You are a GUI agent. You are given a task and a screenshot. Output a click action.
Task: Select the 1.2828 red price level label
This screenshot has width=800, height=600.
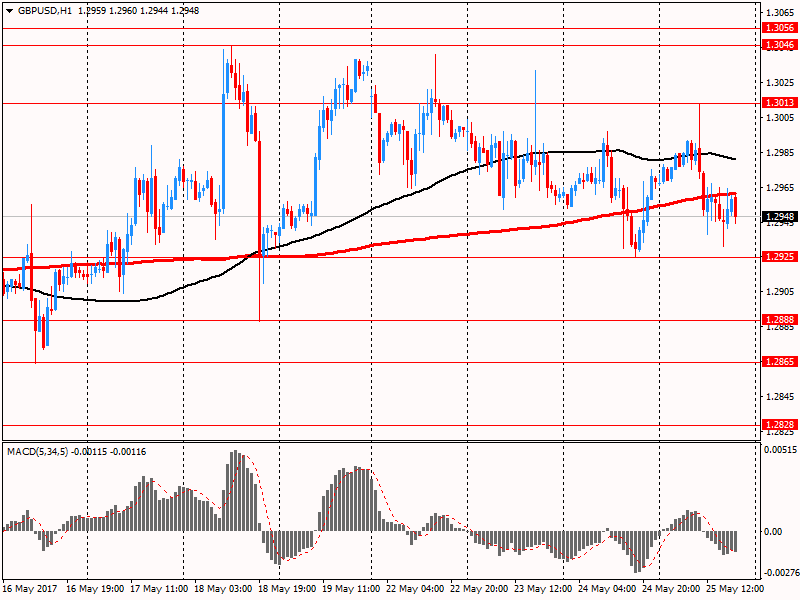point(780,424)
